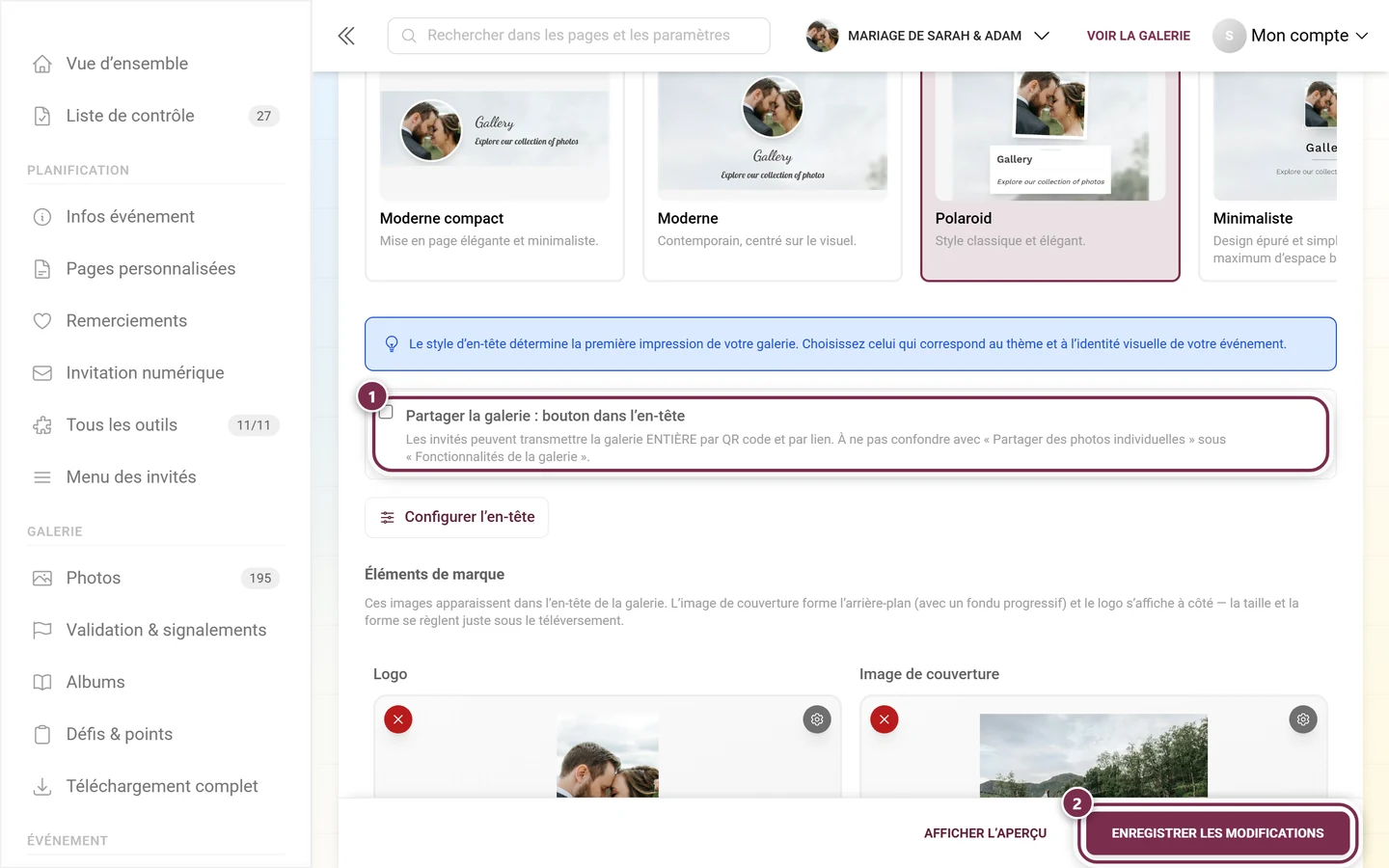Enable Partager la galerie checkbox
The width and height of the screenshot is (1389, 868).
click(387, 413)
